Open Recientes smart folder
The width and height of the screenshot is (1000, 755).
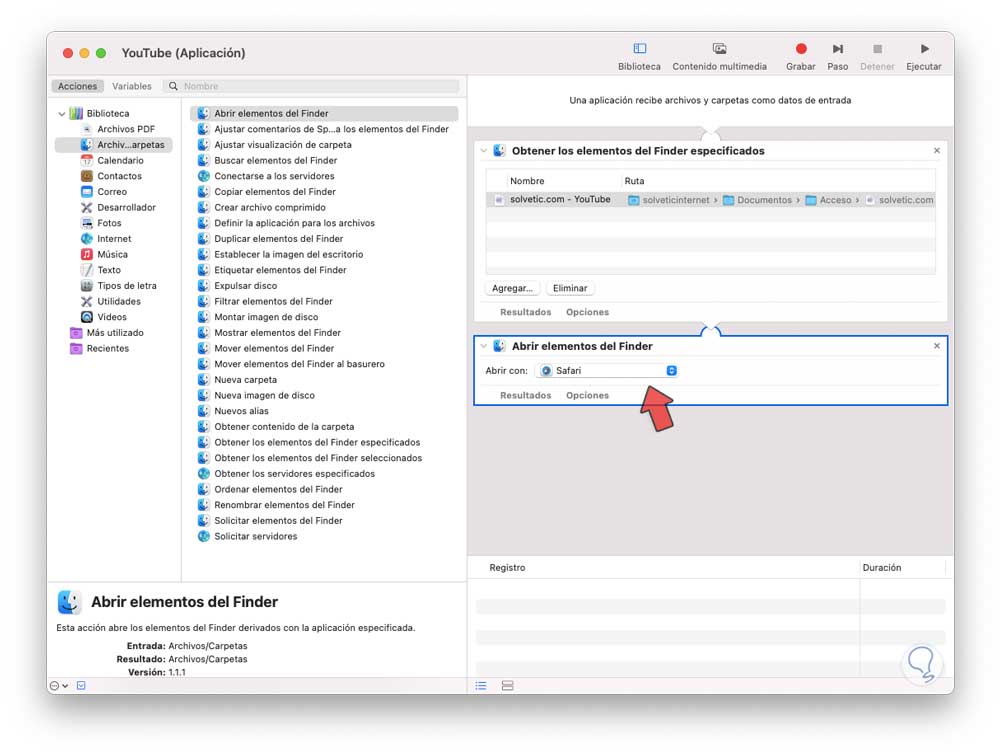pyautogui.click(x=99, y=348)
